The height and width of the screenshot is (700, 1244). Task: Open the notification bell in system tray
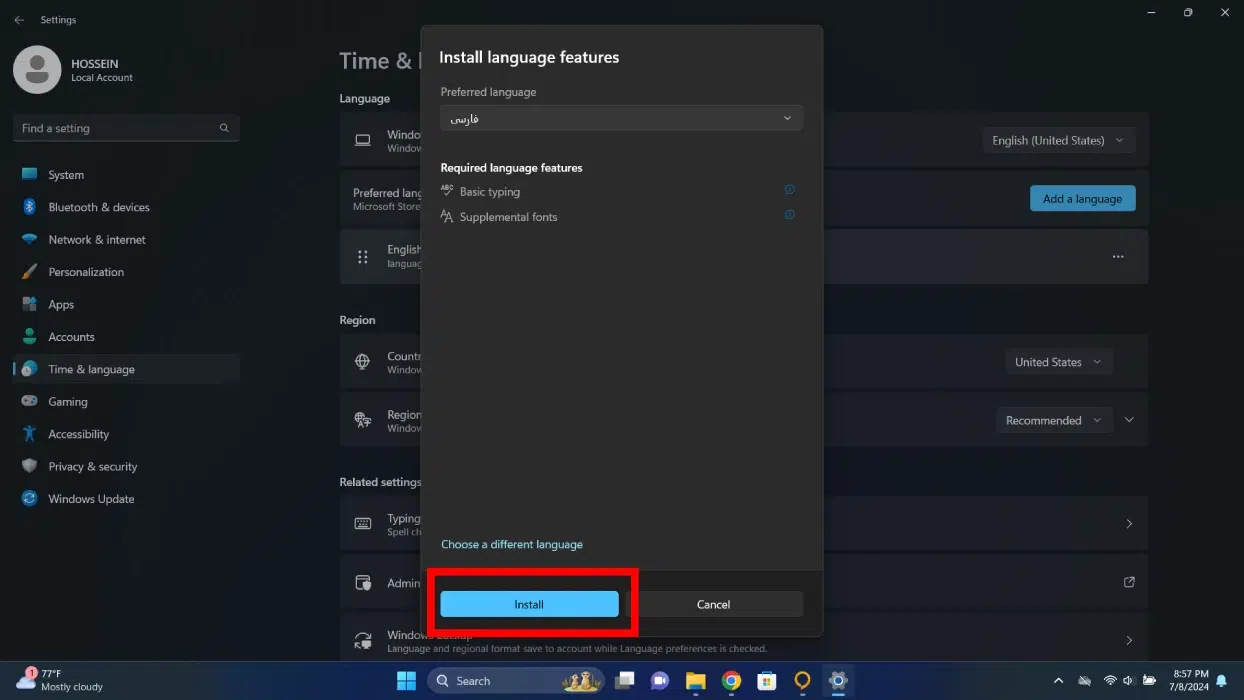pos(1221,681)
